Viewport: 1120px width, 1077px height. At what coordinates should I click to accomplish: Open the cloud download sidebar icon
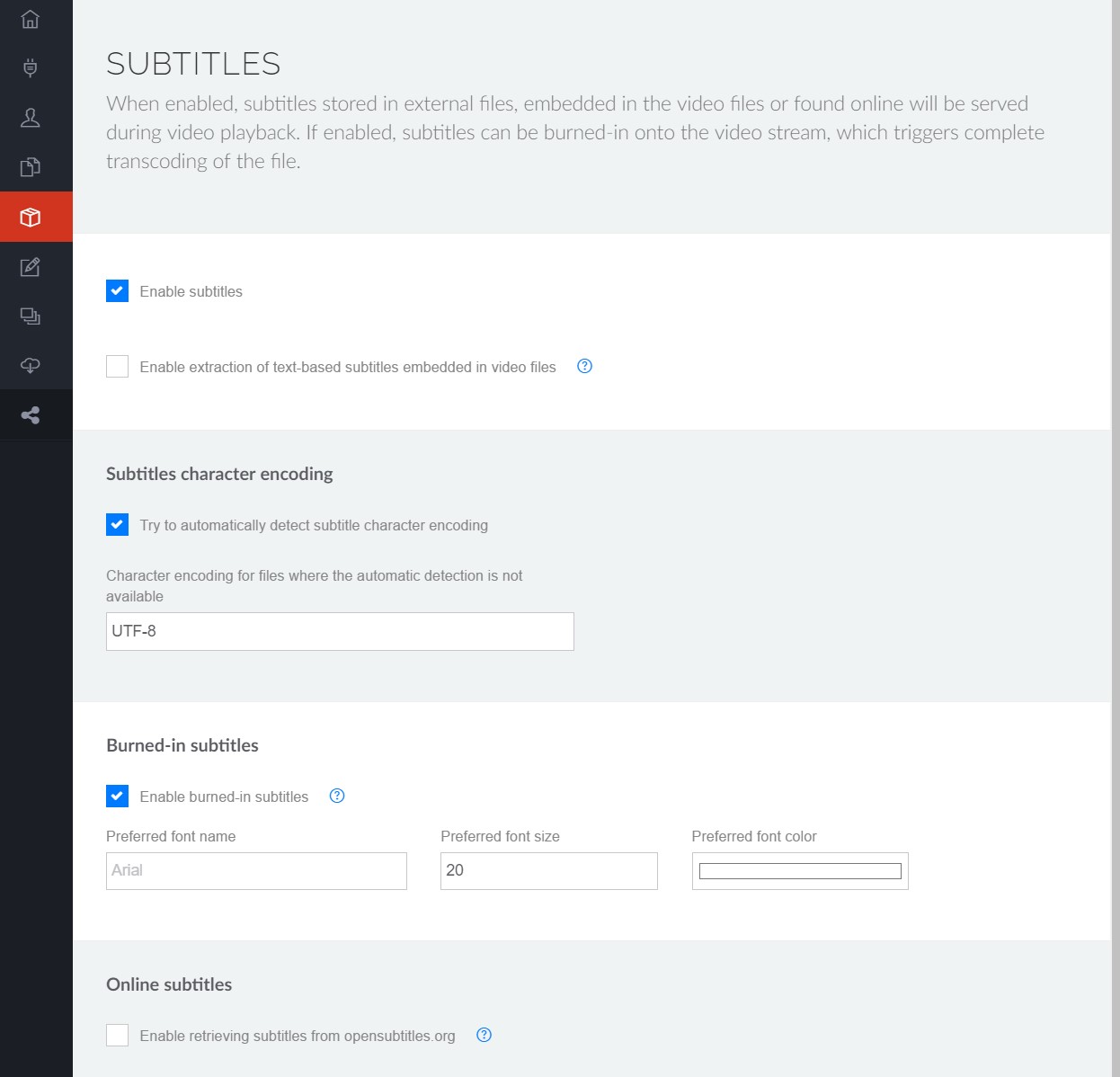pos(30,366)
